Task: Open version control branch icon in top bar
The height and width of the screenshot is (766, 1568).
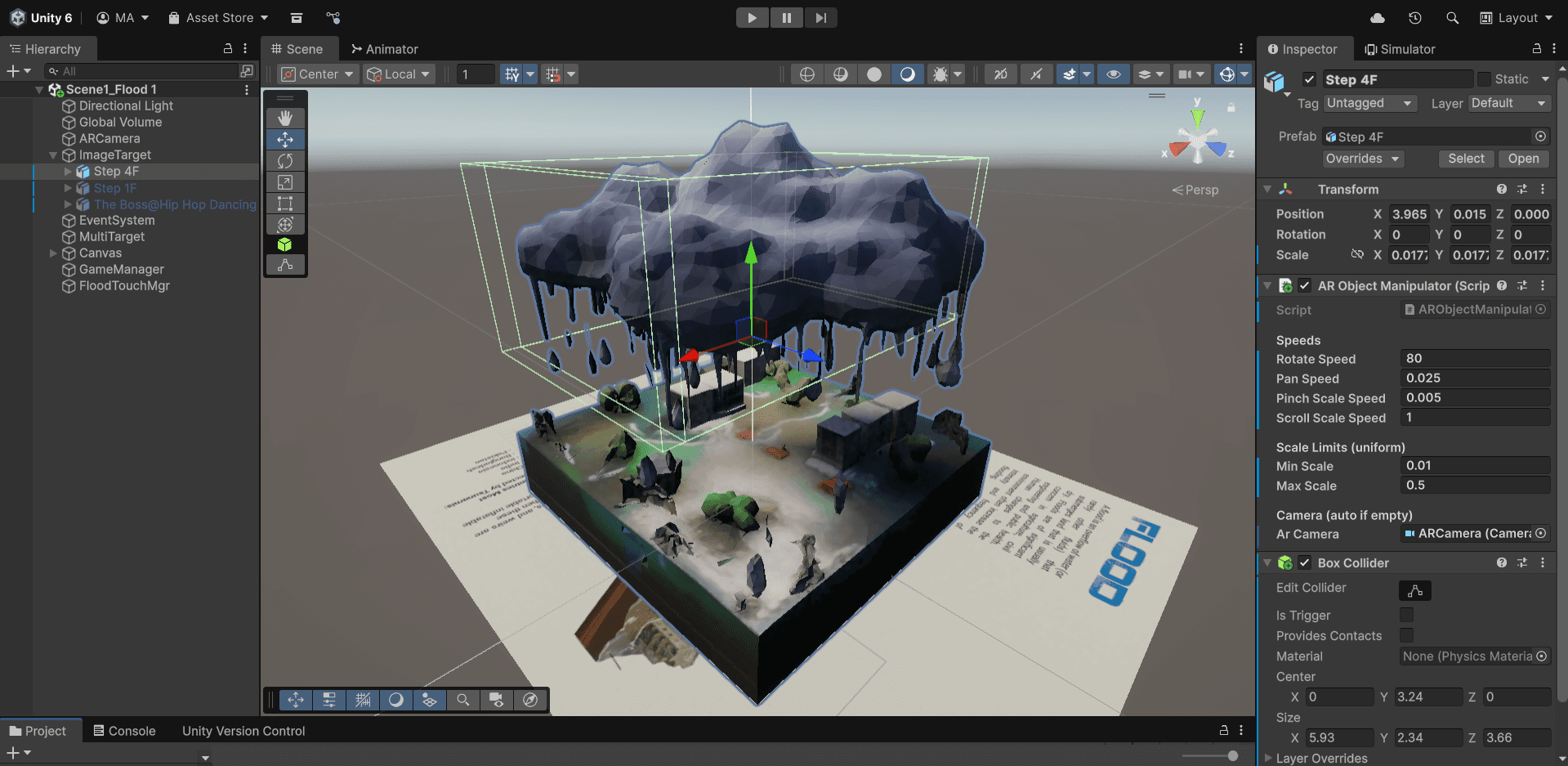Action: tap(333, 18)
